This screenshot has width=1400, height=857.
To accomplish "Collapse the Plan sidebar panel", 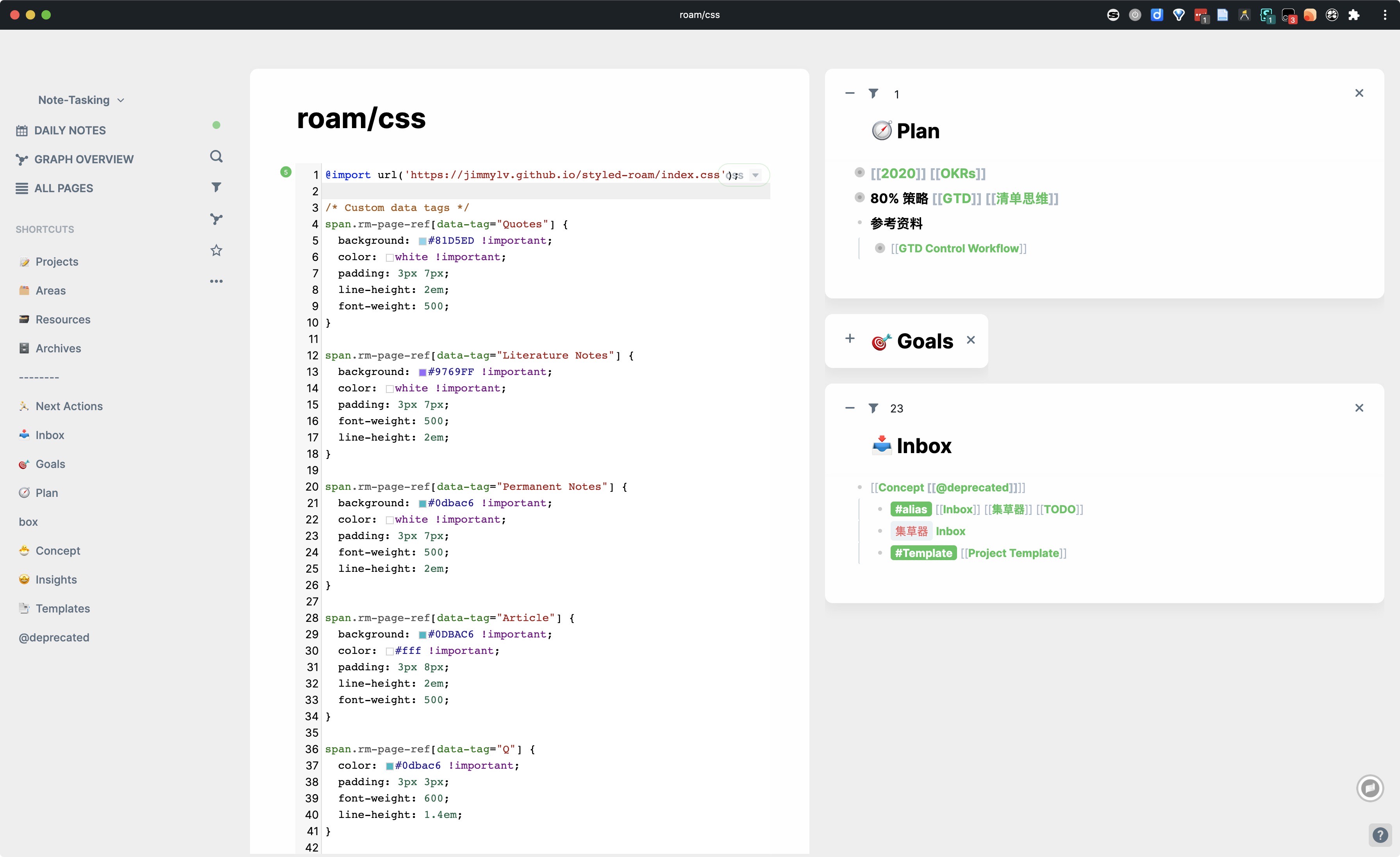I will coord(850,93).
